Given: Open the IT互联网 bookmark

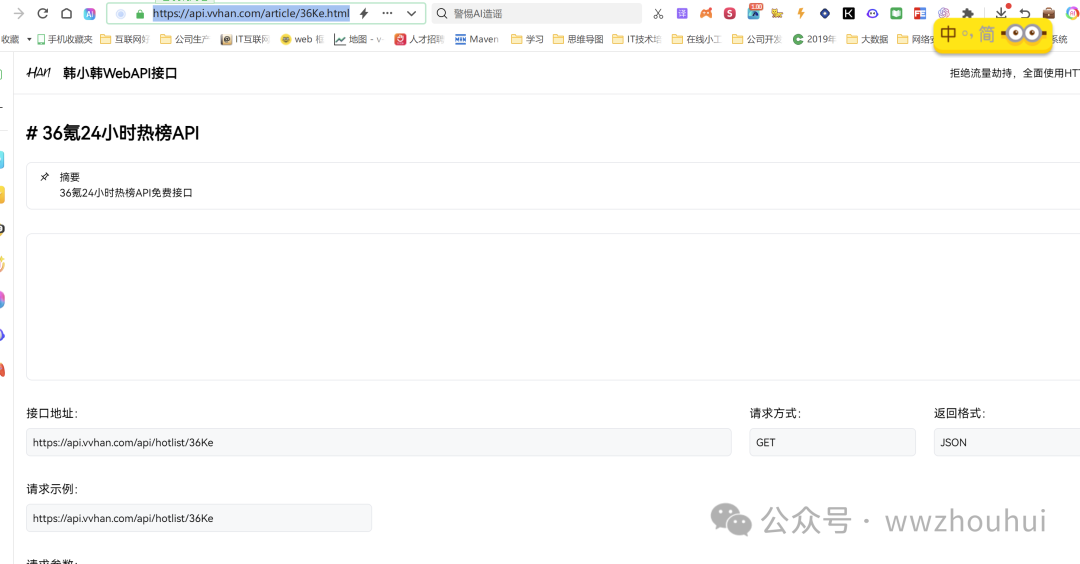Looking at the screenshot, I should 245,39.
